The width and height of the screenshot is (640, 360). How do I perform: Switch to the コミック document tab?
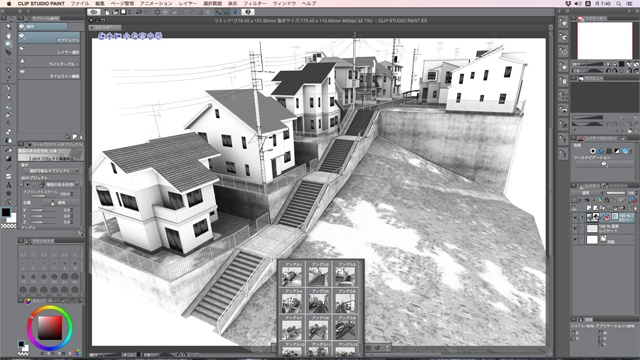(105, 28)
